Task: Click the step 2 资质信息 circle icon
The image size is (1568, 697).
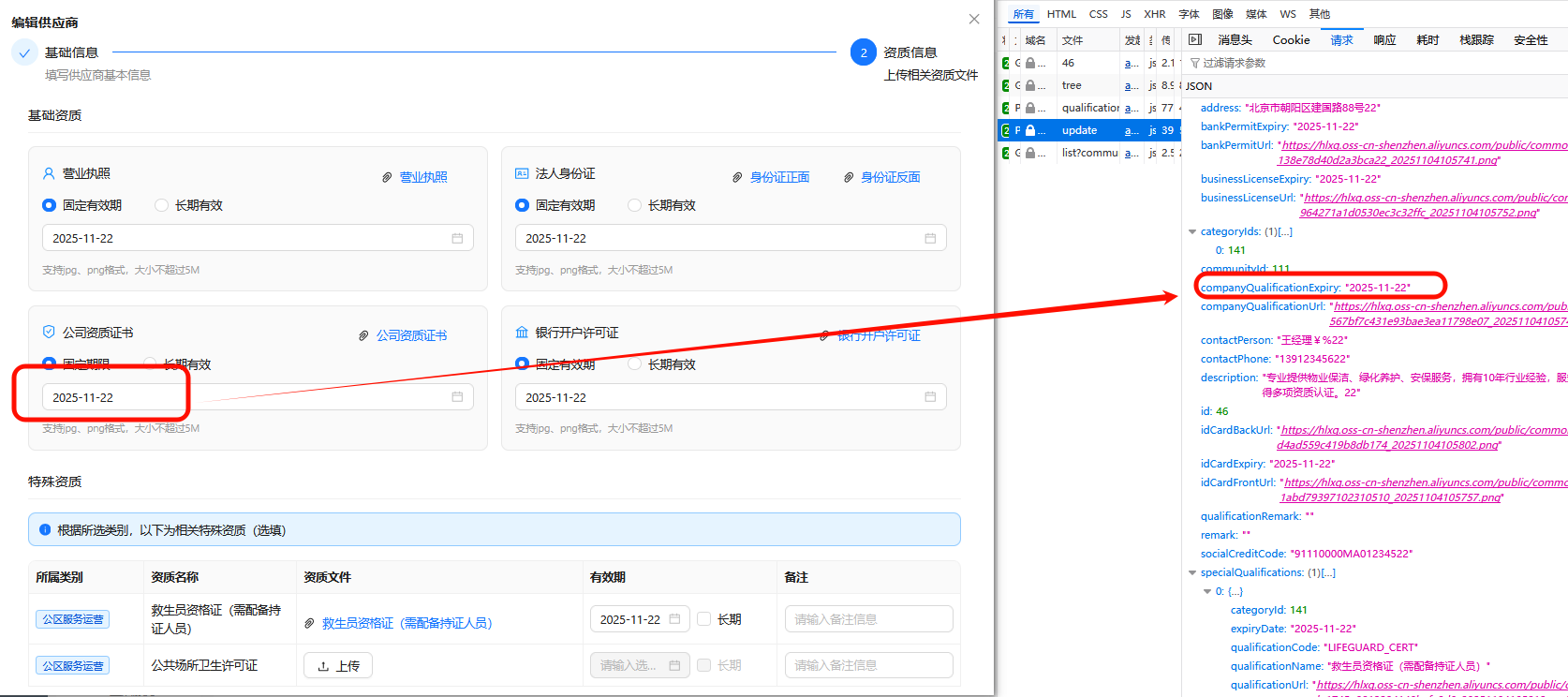Action: (x=864, y=52)
